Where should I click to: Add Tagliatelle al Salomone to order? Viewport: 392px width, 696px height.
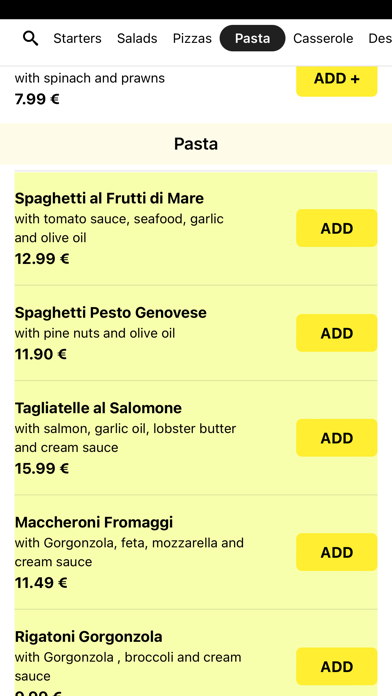[337, 438]
